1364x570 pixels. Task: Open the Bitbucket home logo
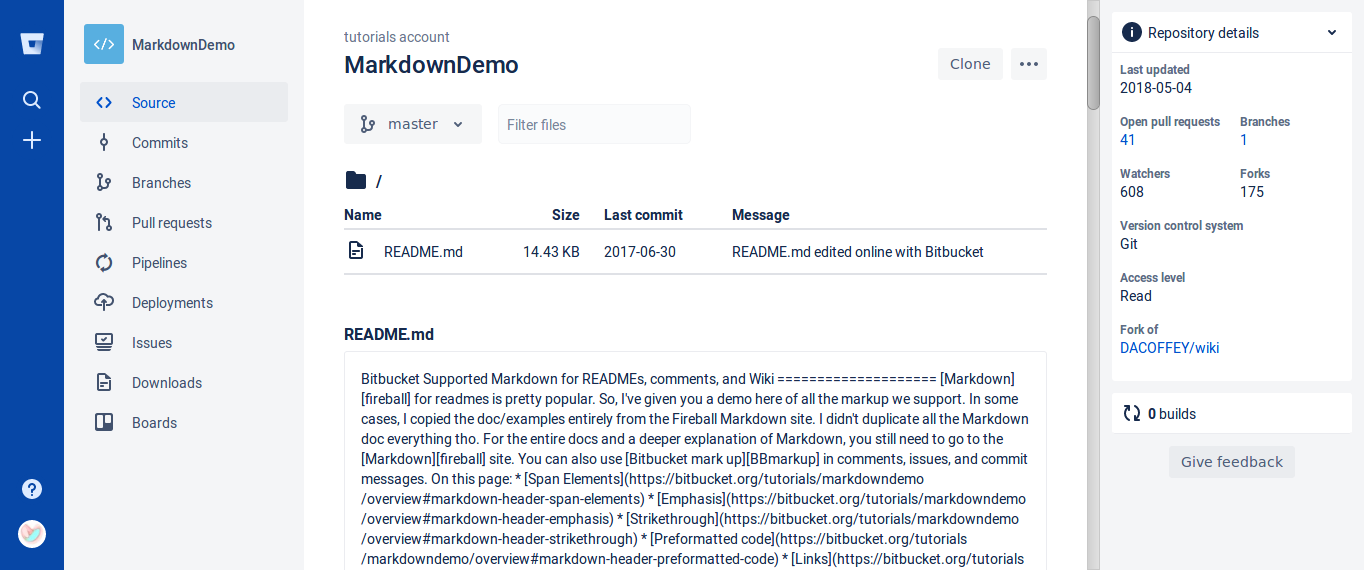[32, 44]
